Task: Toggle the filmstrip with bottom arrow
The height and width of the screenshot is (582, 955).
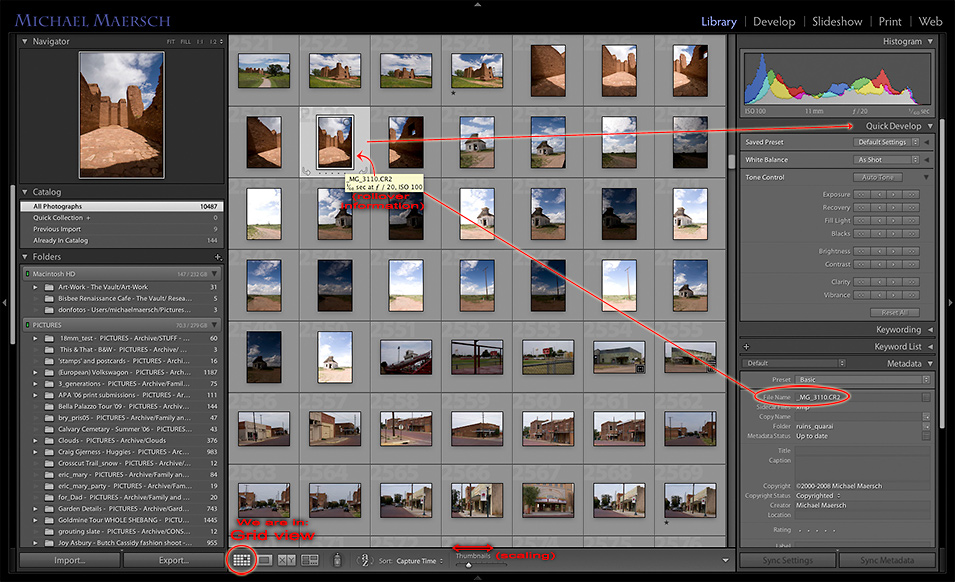Action: 477,578
